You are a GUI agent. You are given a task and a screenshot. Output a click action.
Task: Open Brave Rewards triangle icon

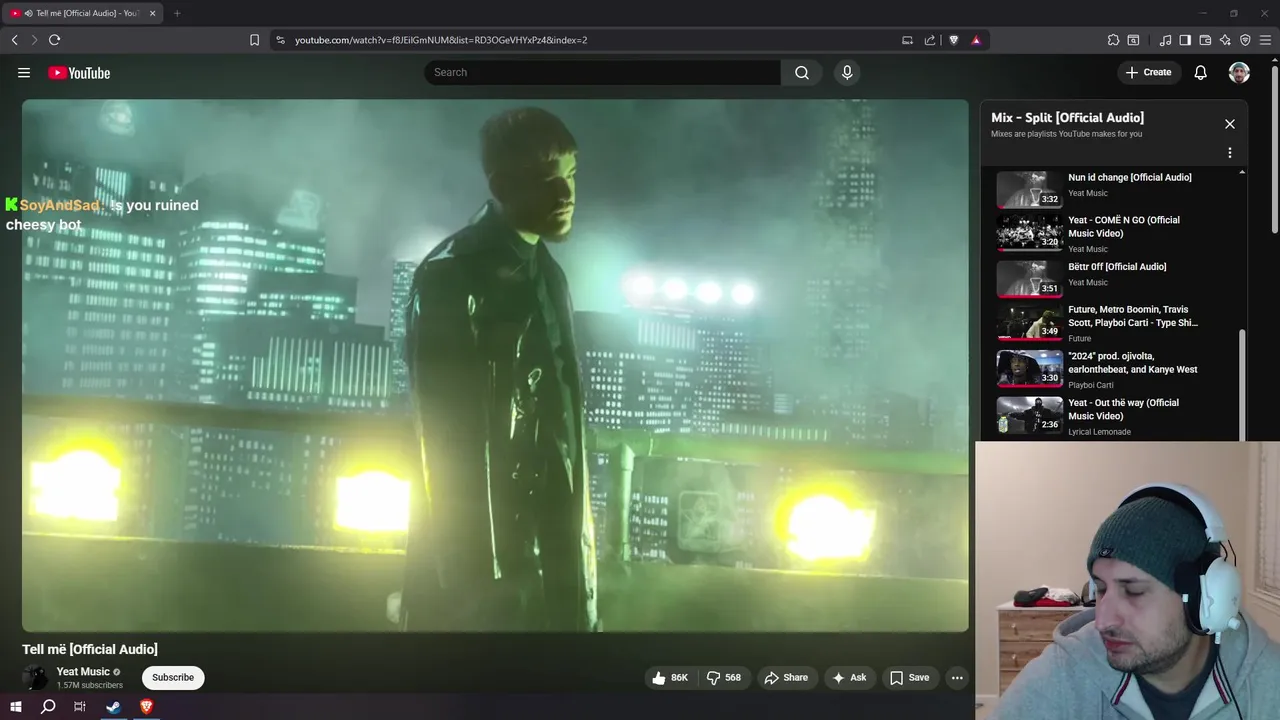[x=976, y=40]
